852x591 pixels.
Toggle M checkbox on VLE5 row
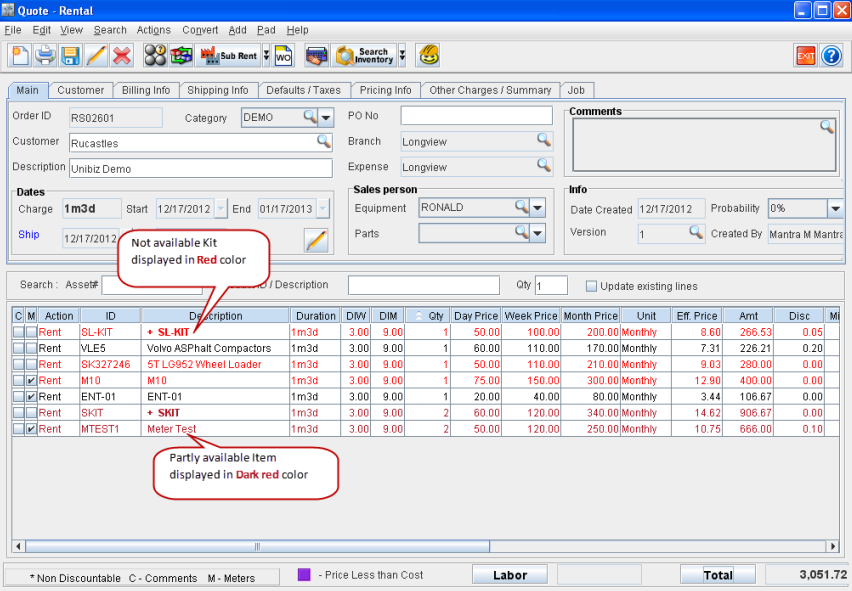click(31, 348)
